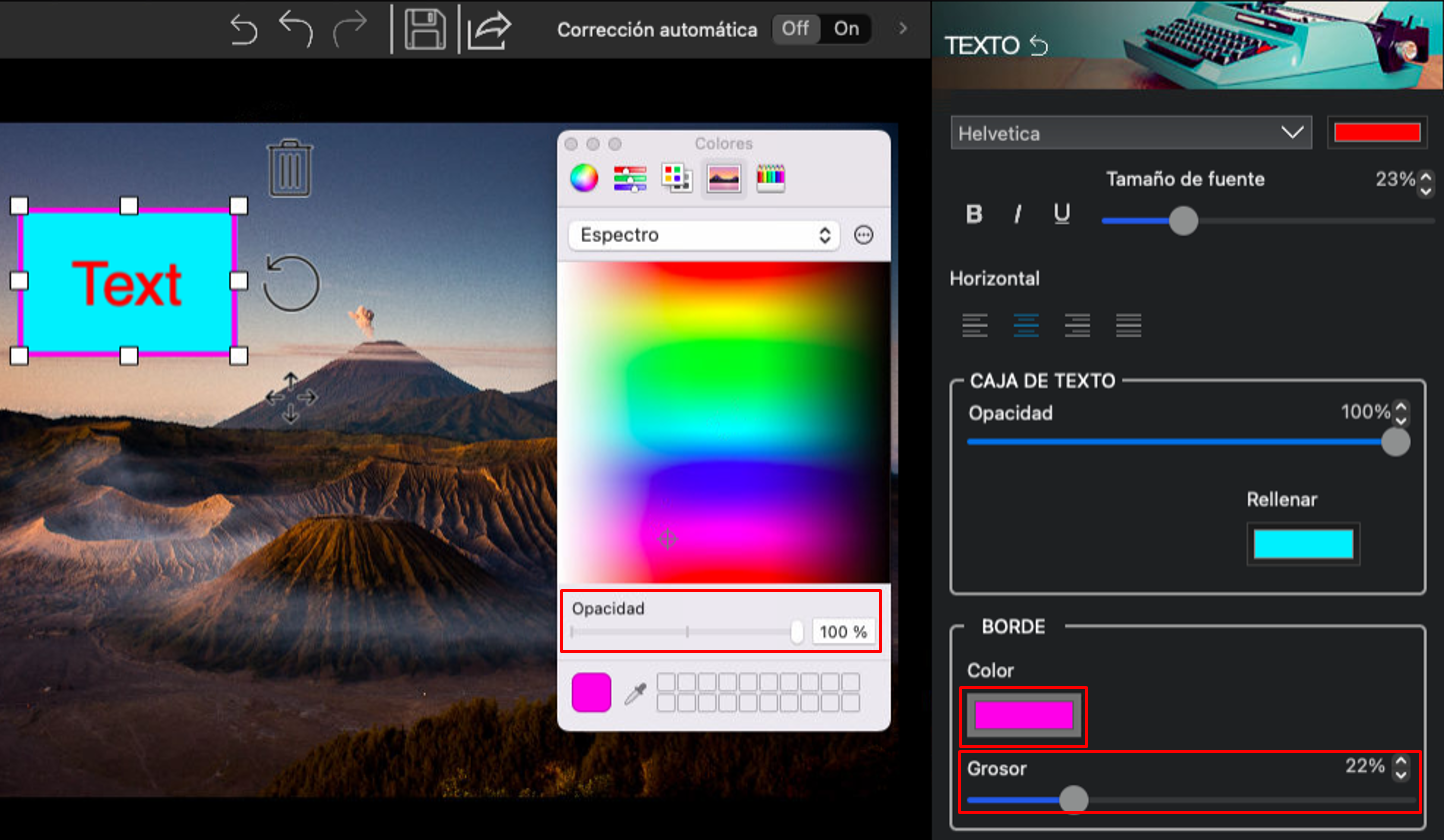Toggle underline text formatting
Screen dimensions: 1444x840
1062,214
